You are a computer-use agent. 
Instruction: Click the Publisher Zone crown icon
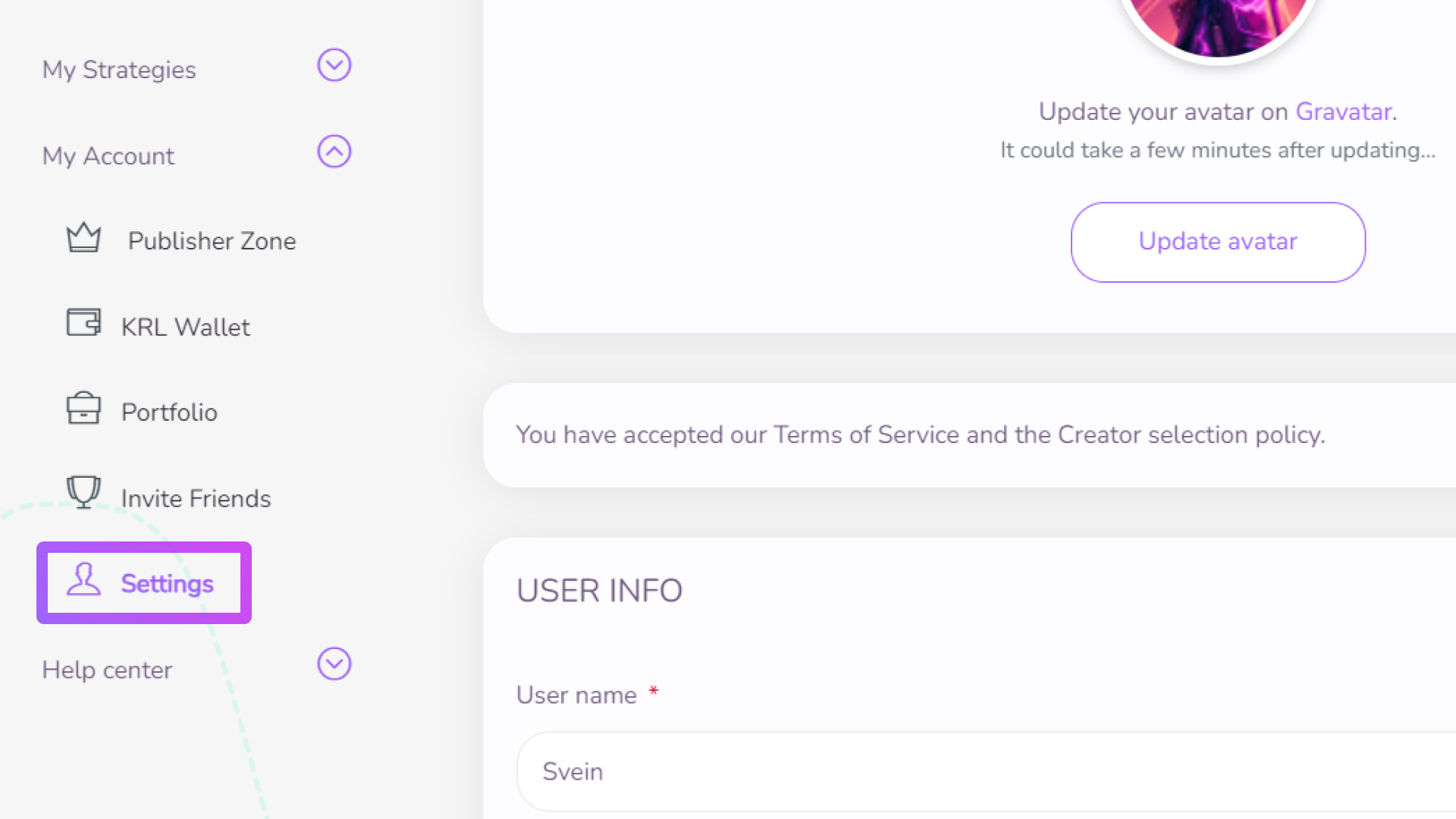click(83, 237)
